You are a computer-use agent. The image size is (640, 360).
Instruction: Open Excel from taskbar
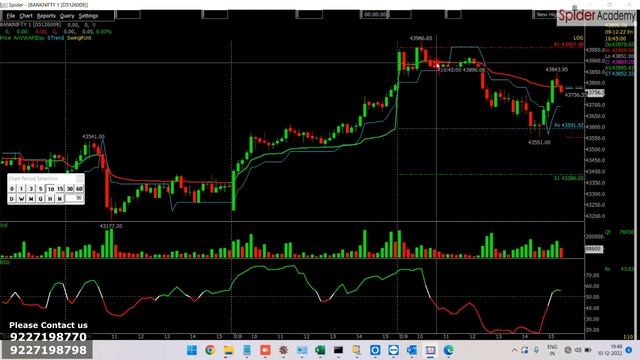[320, 350]
